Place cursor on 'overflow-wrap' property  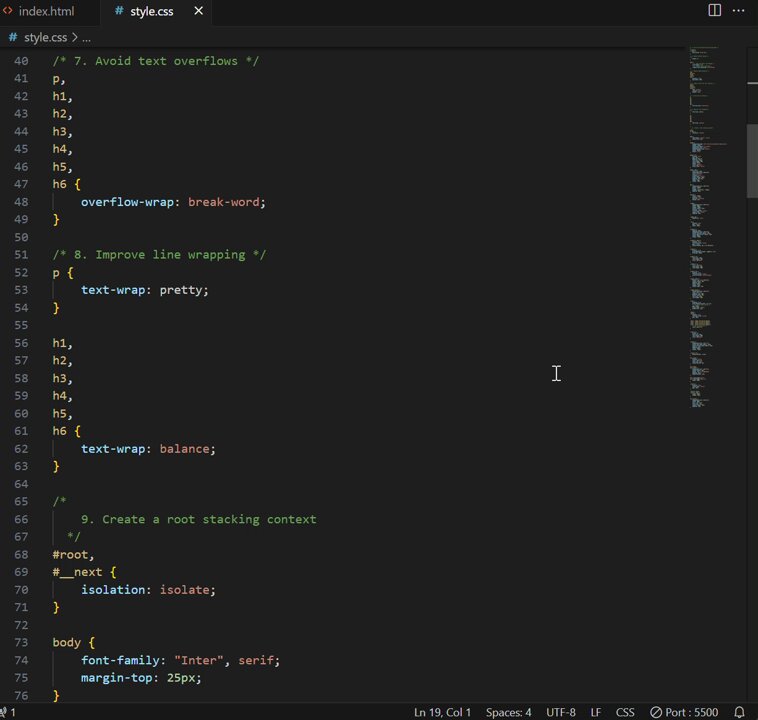(127, 202)
